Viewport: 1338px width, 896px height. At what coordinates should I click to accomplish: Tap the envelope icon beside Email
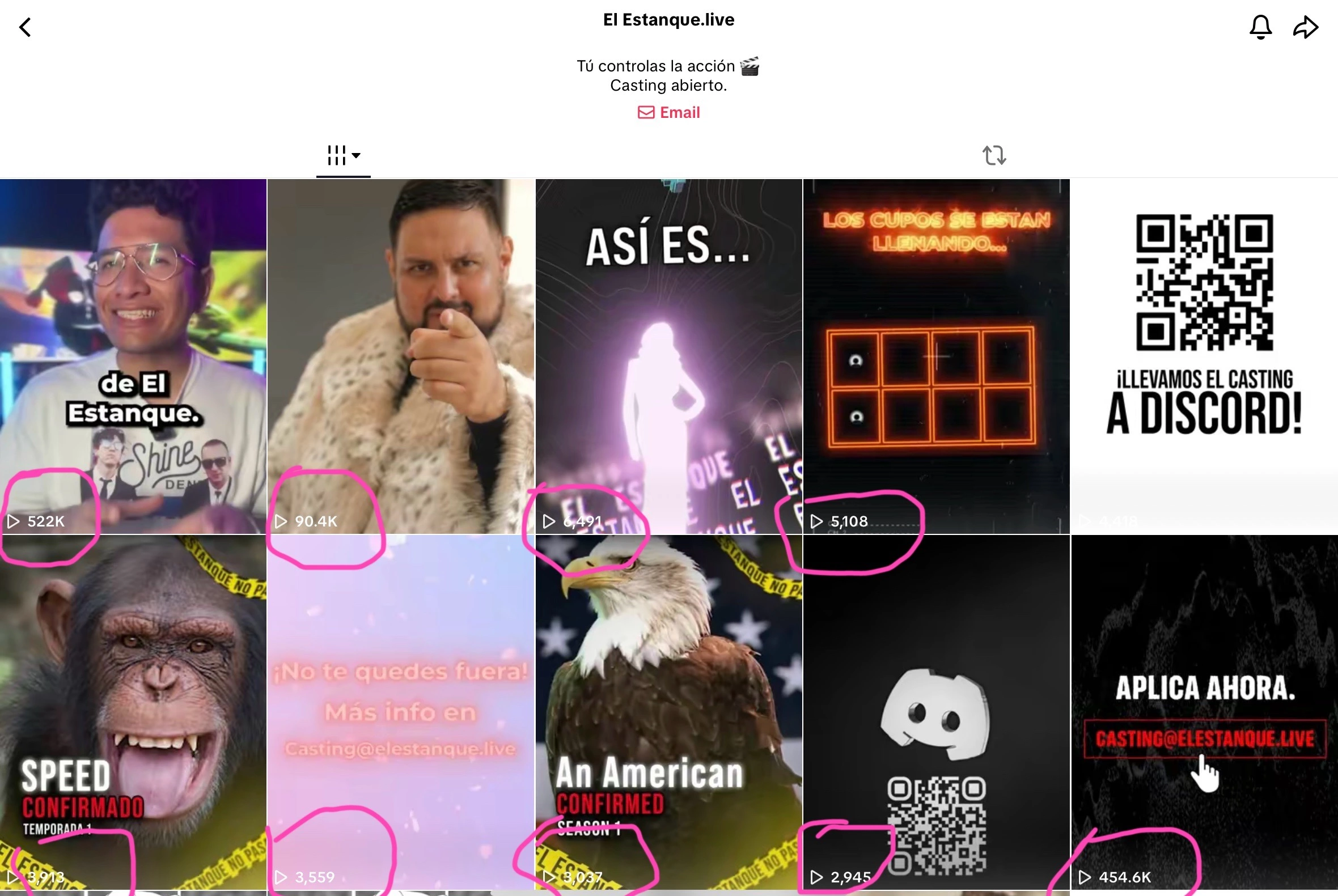click(x=646, y=113)
